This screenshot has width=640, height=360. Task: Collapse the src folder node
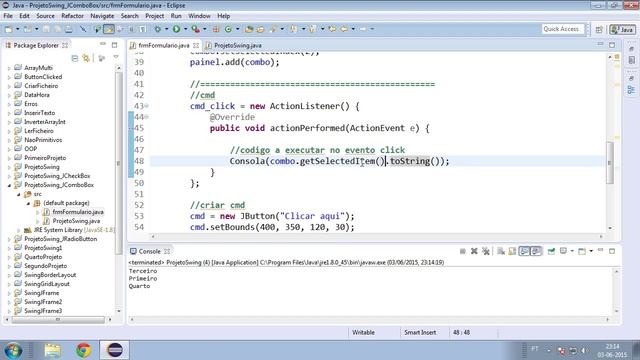(x=18, y=194)
